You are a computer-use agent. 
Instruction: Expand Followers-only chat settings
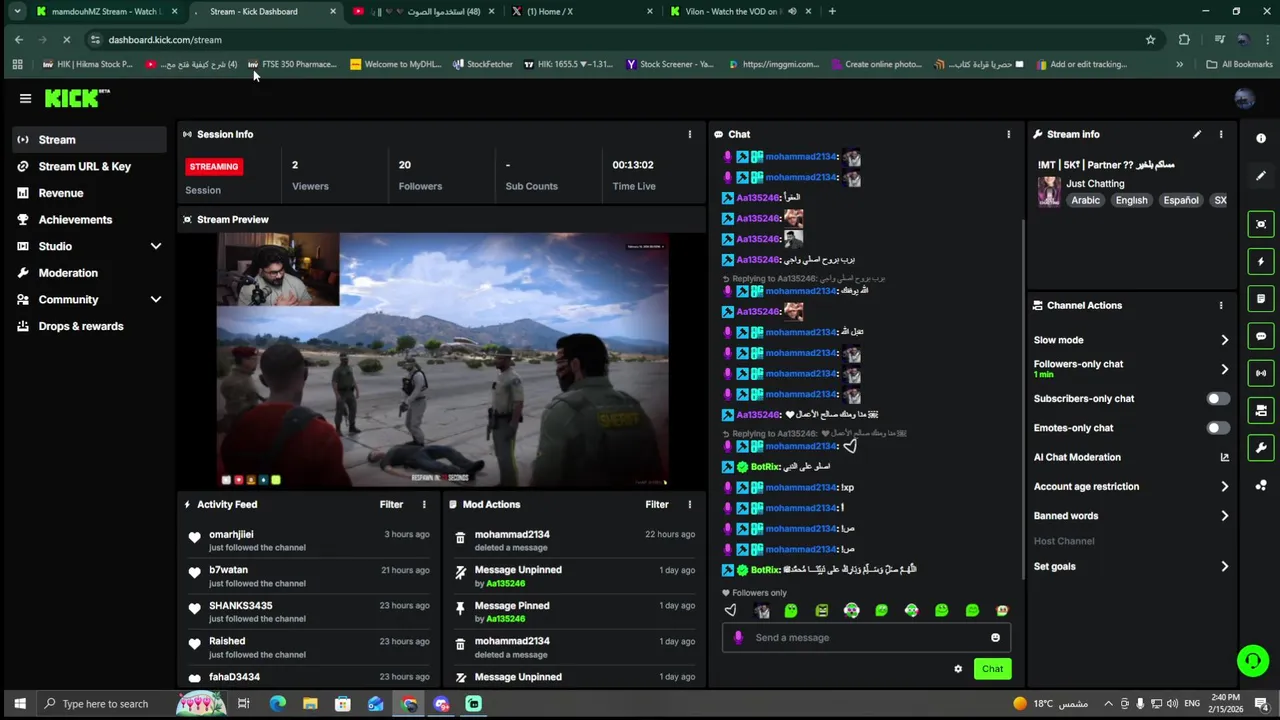(1224, 369)
